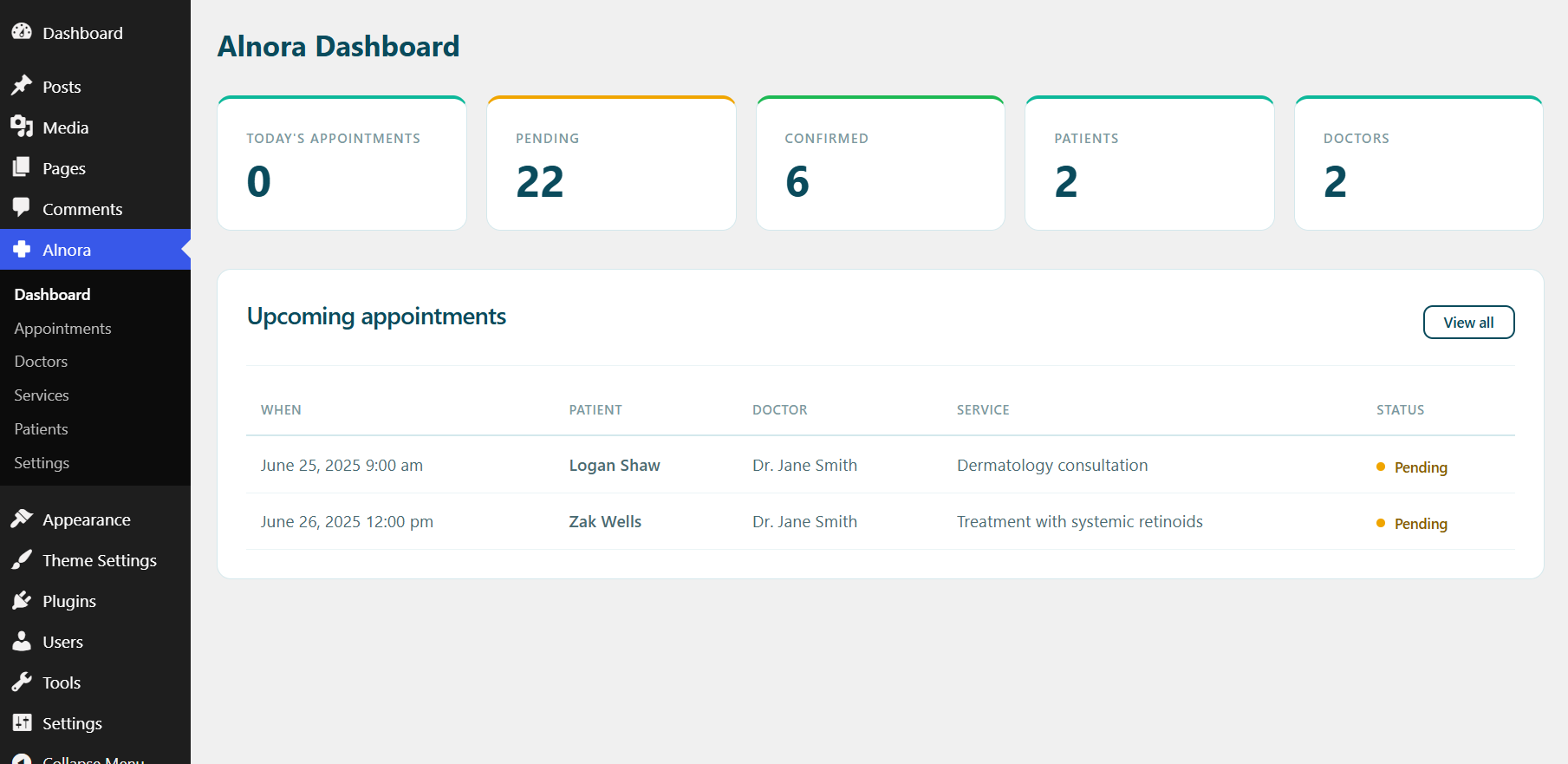Click patient name Logan Shaw
This screenshot has width=1568, height=764.
click(x=615, y=466)
